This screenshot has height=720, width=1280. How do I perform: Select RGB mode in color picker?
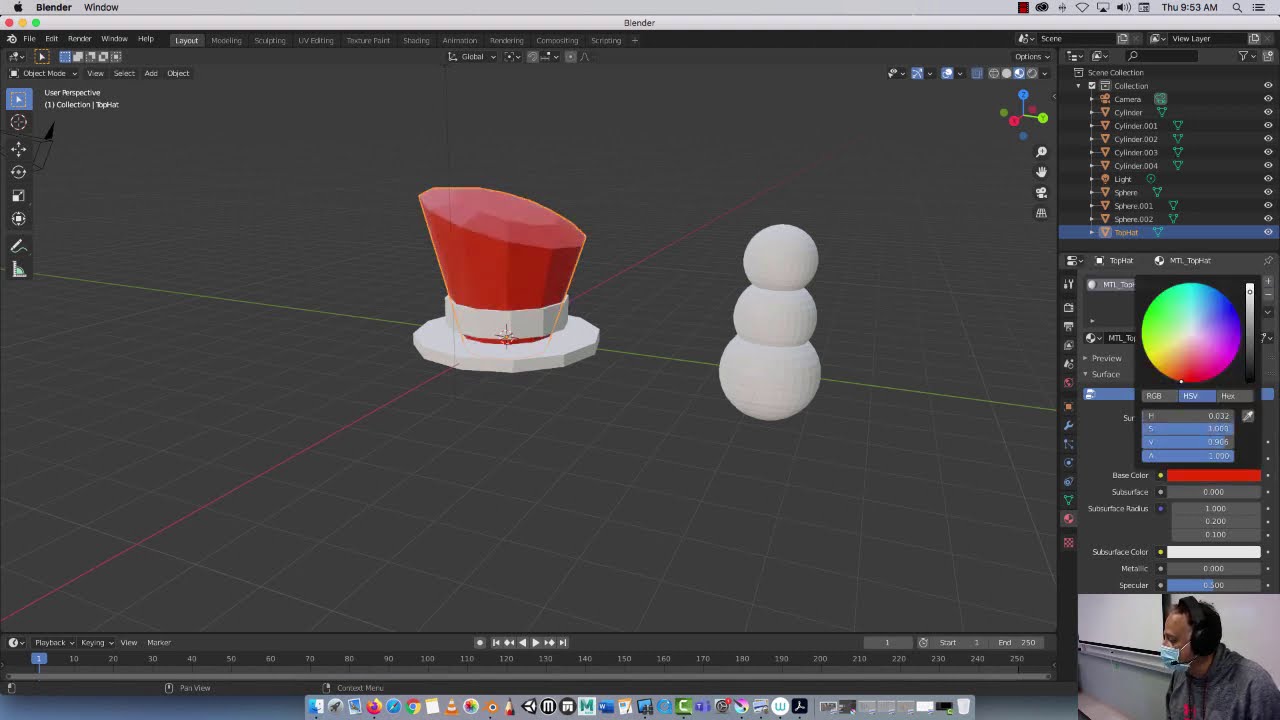point(1154,396)
